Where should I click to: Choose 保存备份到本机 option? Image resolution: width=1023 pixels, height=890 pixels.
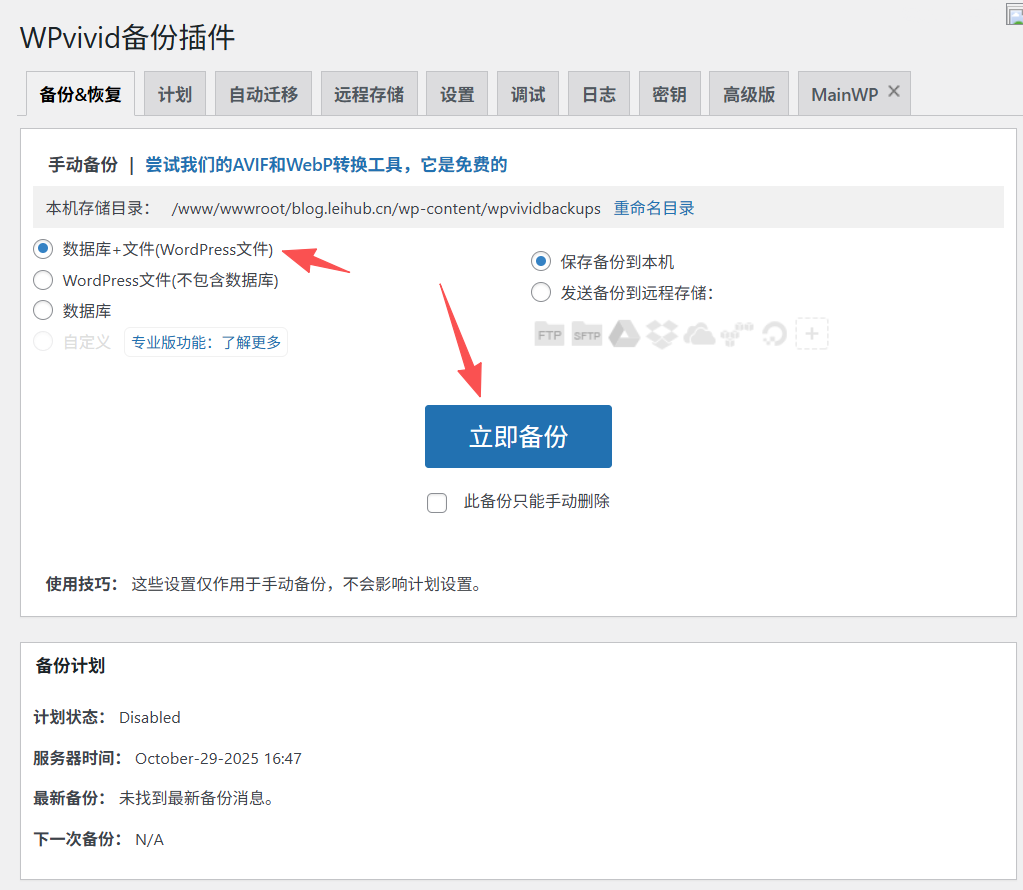(540, 261)
